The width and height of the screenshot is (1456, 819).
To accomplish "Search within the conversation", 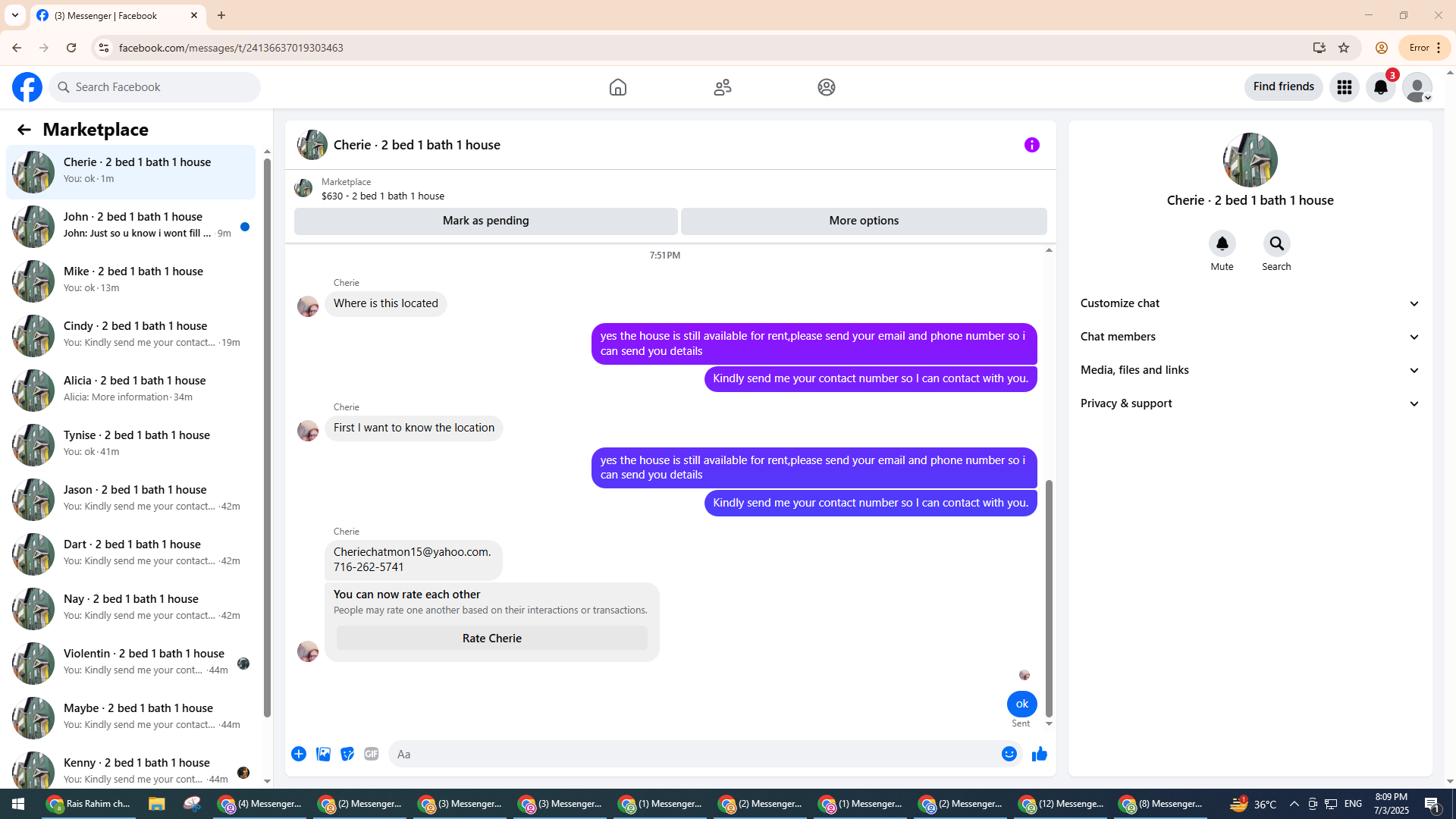I will (x=1276, y=244).
